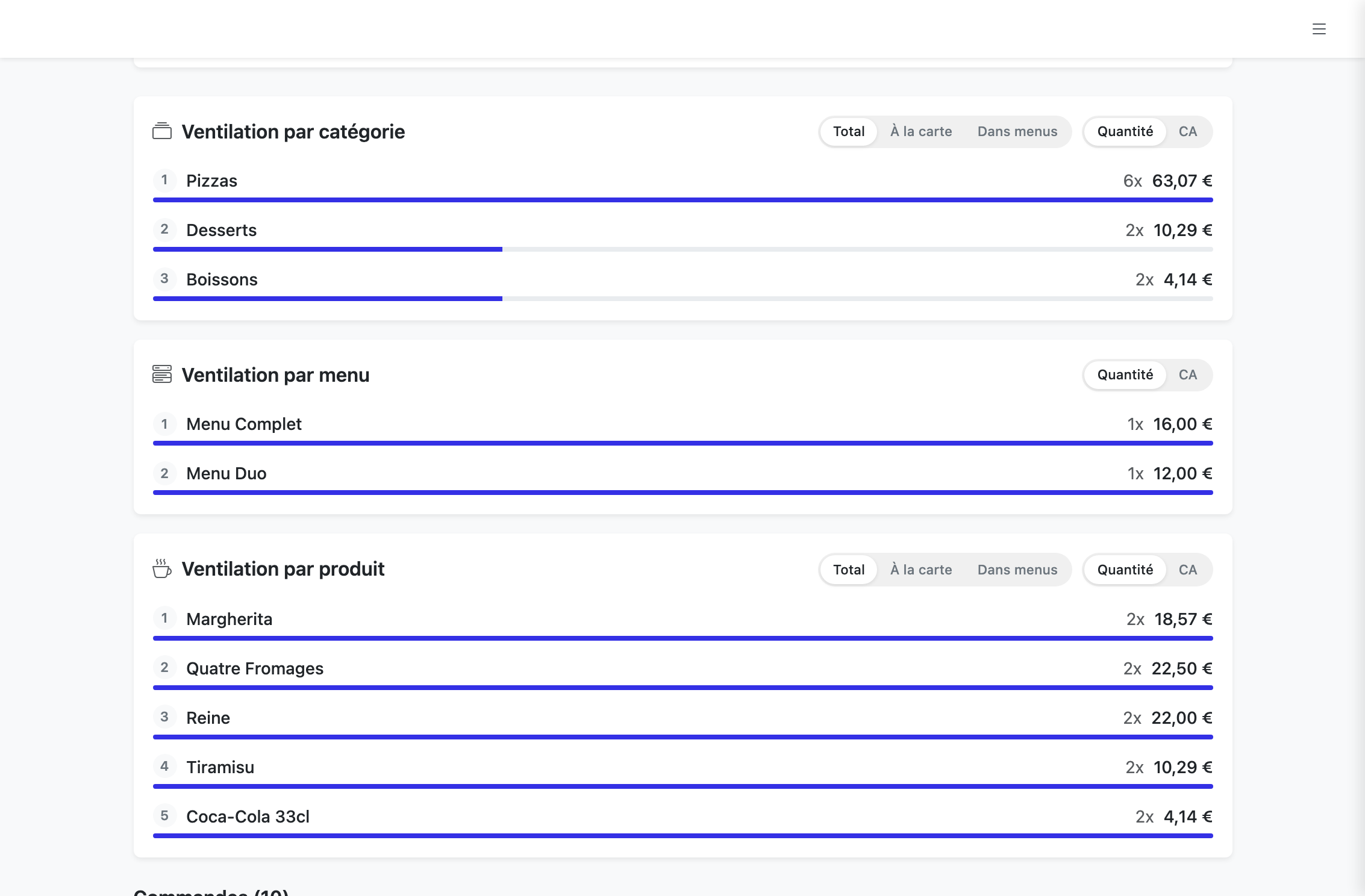Select Dans menus in Ventilation par produit
Image resolution: width=1365 pixels, height=896 pixels.
pos(1017,570)
